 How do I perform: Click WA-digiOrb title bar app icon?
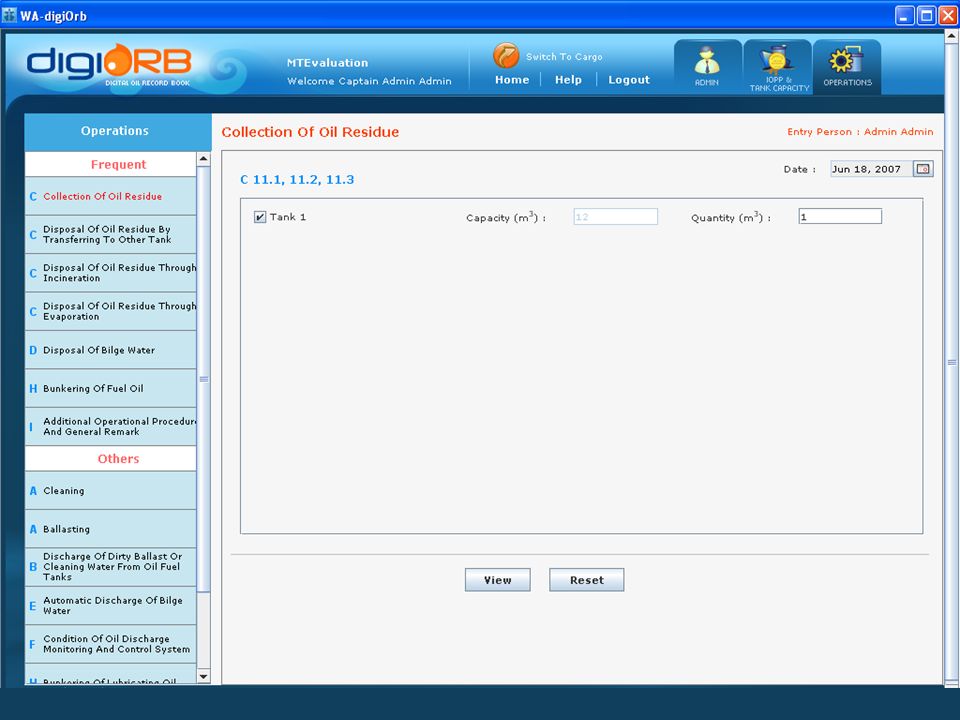pyautogui.click(x=9, y=15)
